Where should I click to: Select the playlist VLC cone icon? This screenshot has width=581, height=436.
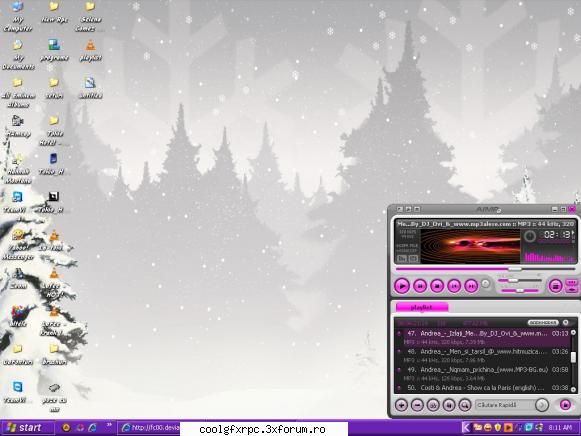pos(90,50)
